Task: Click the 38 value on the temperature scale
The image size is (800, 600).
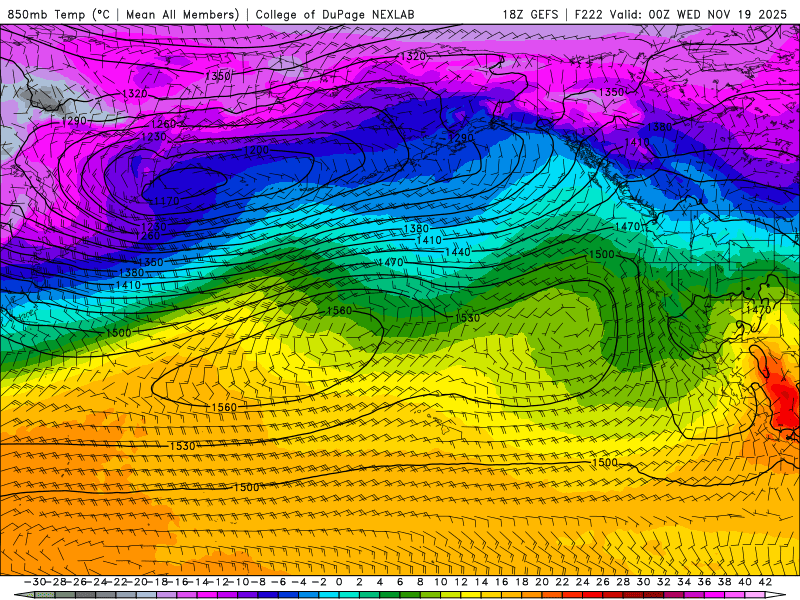Action: click(x=725, y=582)
